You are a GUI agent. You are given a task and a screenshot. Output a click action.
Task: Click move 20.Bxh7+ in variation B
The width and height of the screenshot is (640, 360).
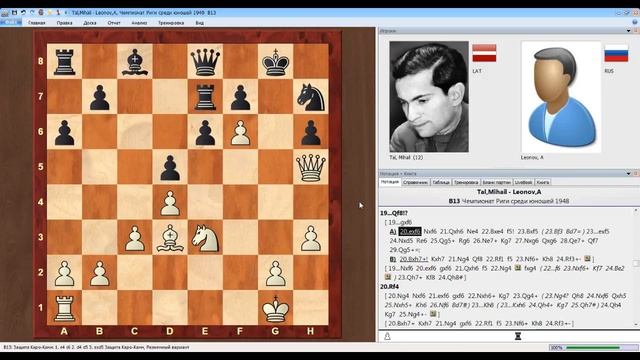click(414, 259)
